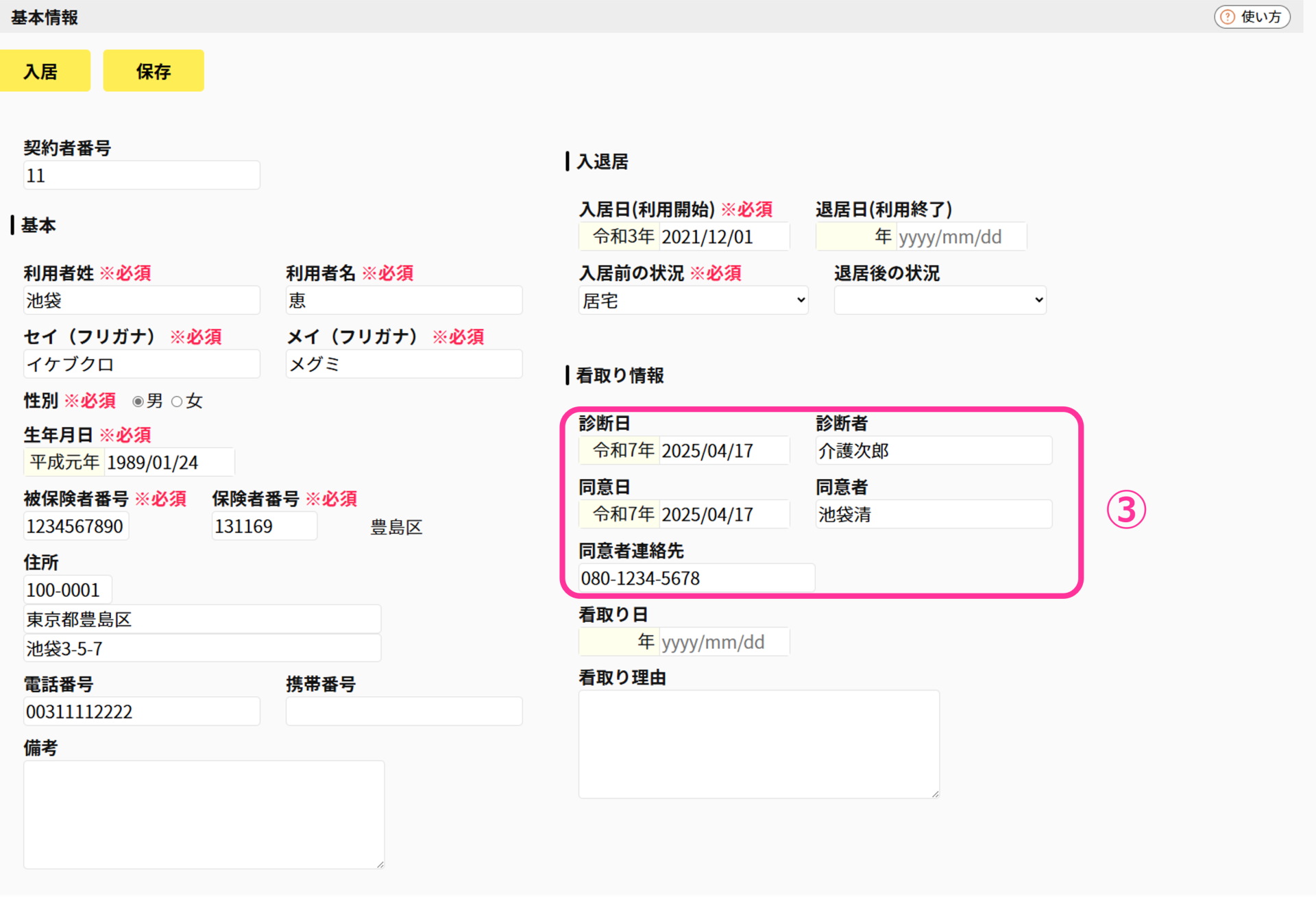Open the 入居前の状況 dropdown
Image resolution: width=1316 pixels, height=897 pixels.
coord(693,301)
